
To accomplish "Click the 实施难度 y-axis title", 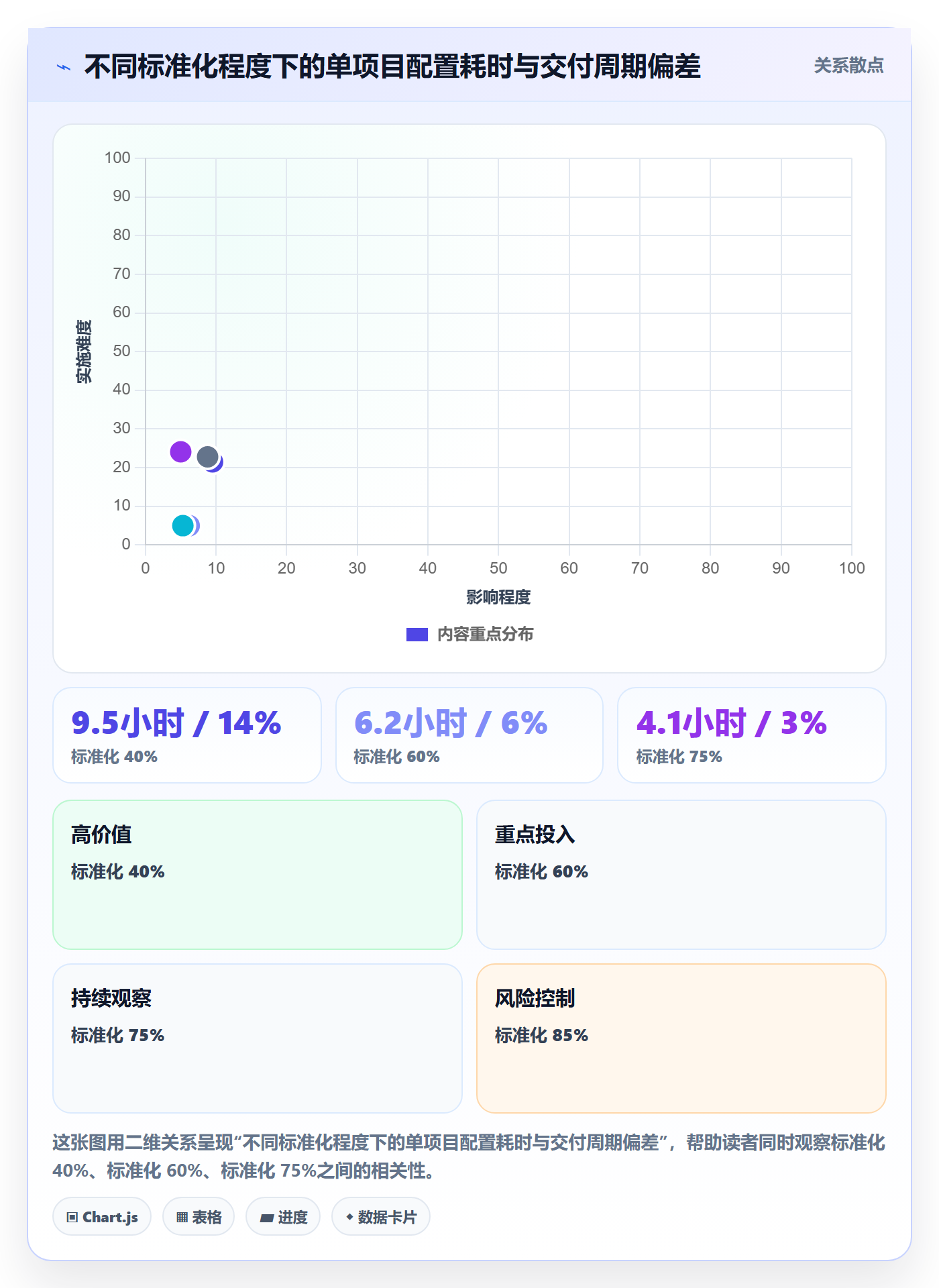I will [84, 352].
